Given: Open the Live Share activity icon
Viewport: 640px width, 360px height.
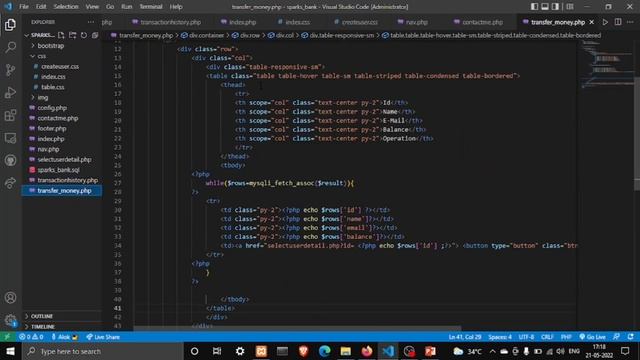Looking at the screenshot, I should pos(10,183).
